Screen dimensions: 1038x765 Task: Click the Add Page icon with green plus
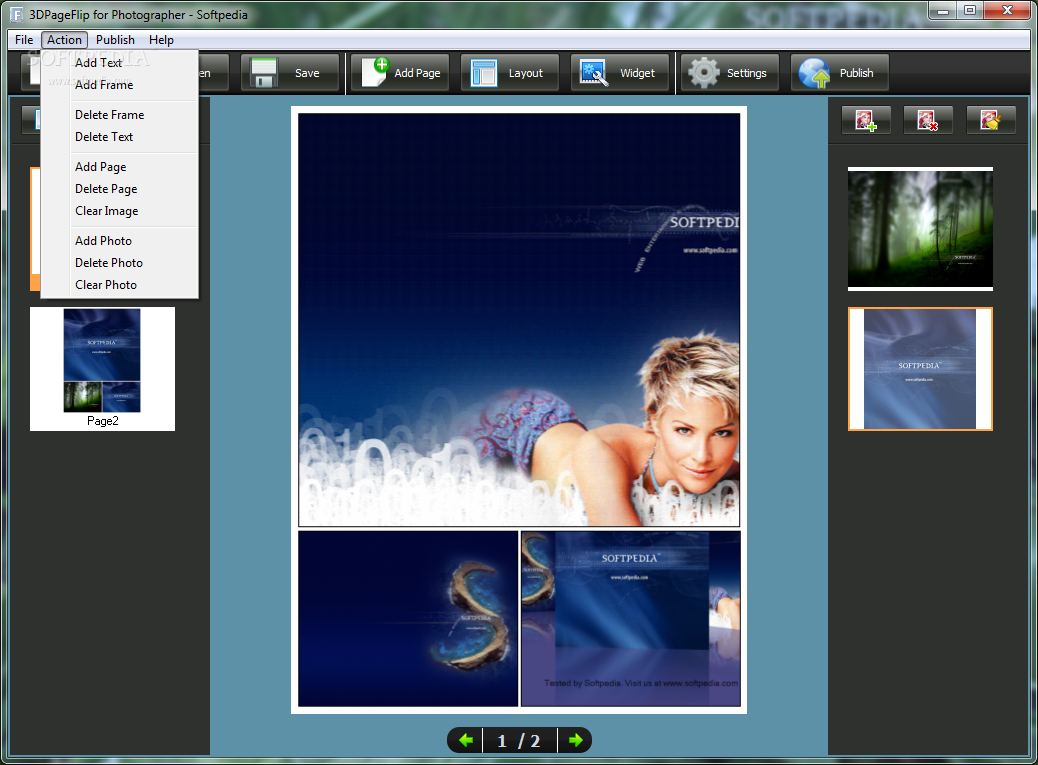(x=375, y=72)
